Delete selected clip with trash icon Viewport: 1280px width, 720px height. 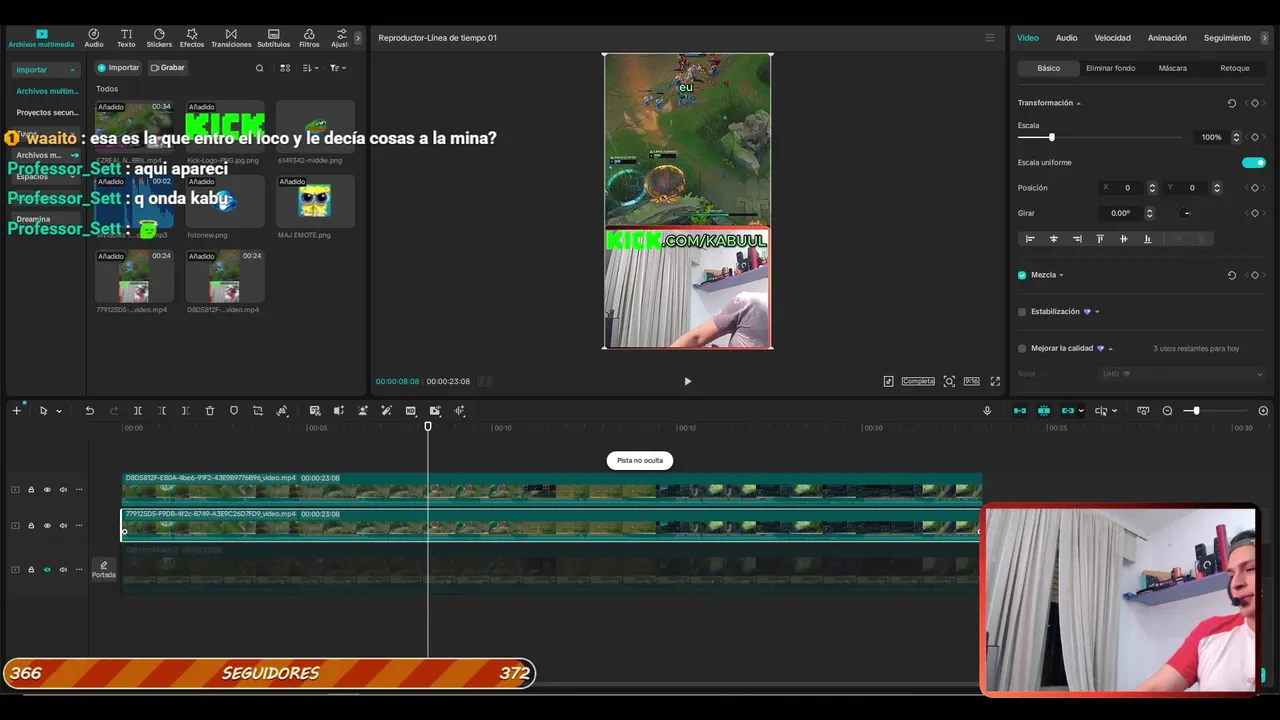(210, 411)
